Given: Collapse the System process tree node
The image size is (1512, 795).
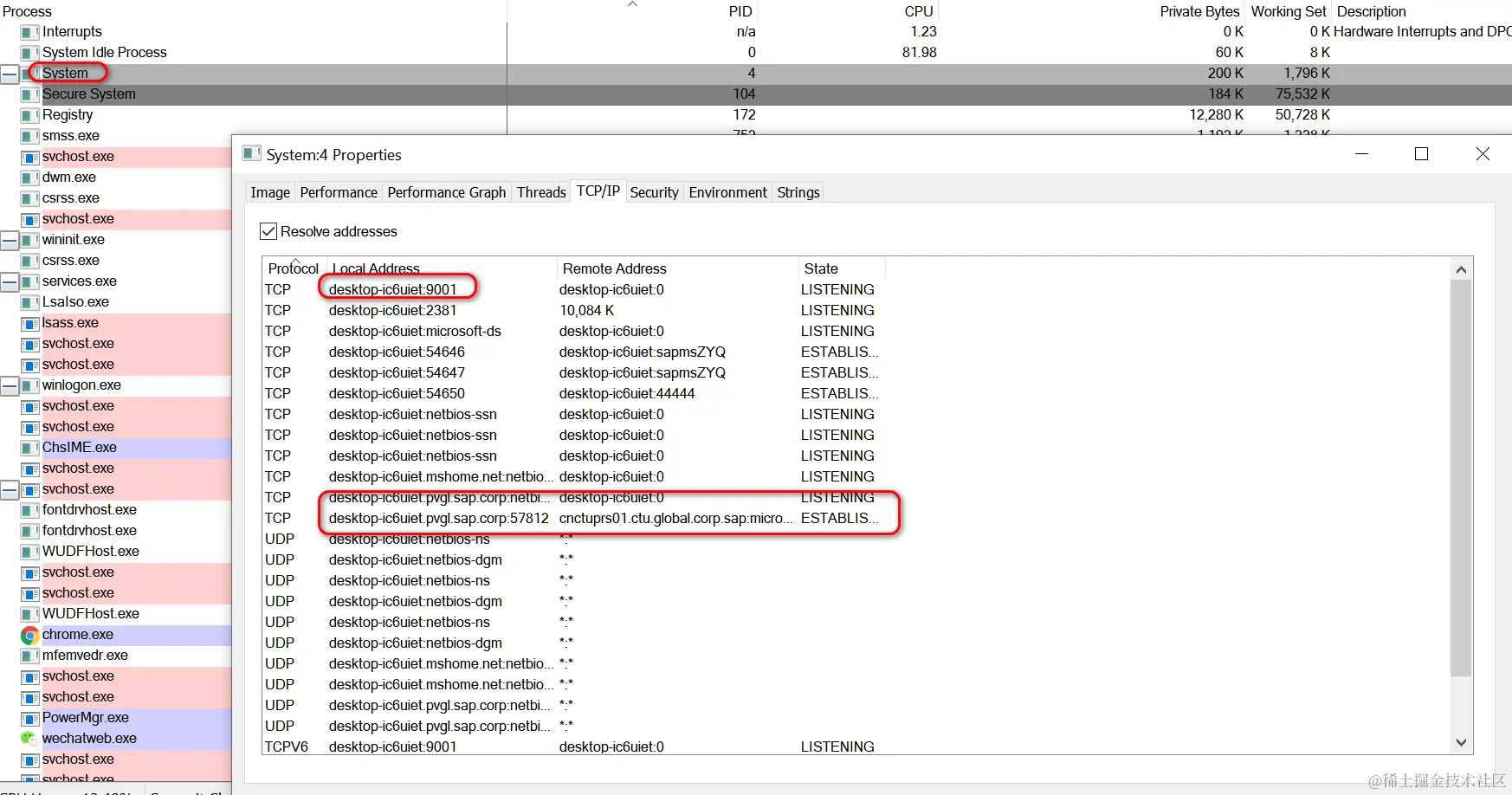Looking at the screenshot, I should pyautogui.click(x=10, y=74).
